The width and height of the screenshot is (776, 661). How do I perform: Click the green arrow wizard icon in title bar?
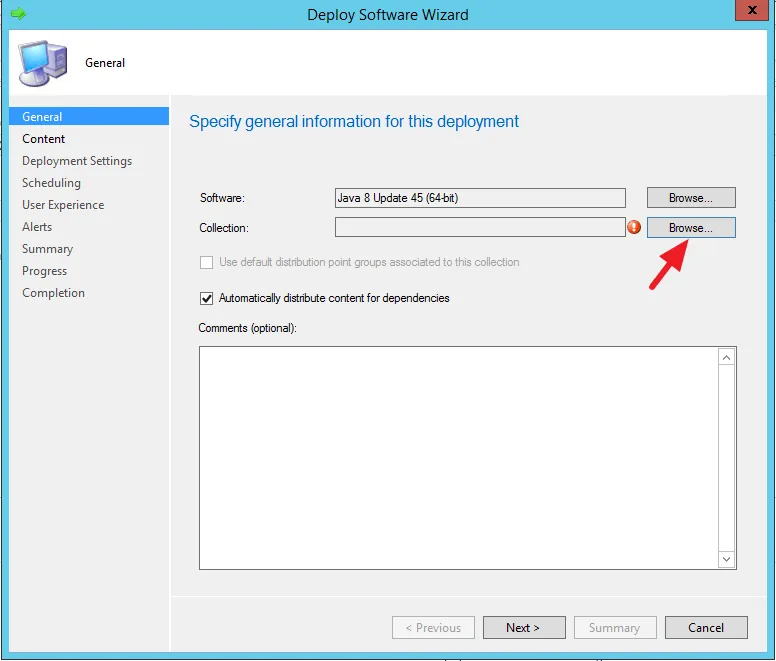click(x=18, y=13)
